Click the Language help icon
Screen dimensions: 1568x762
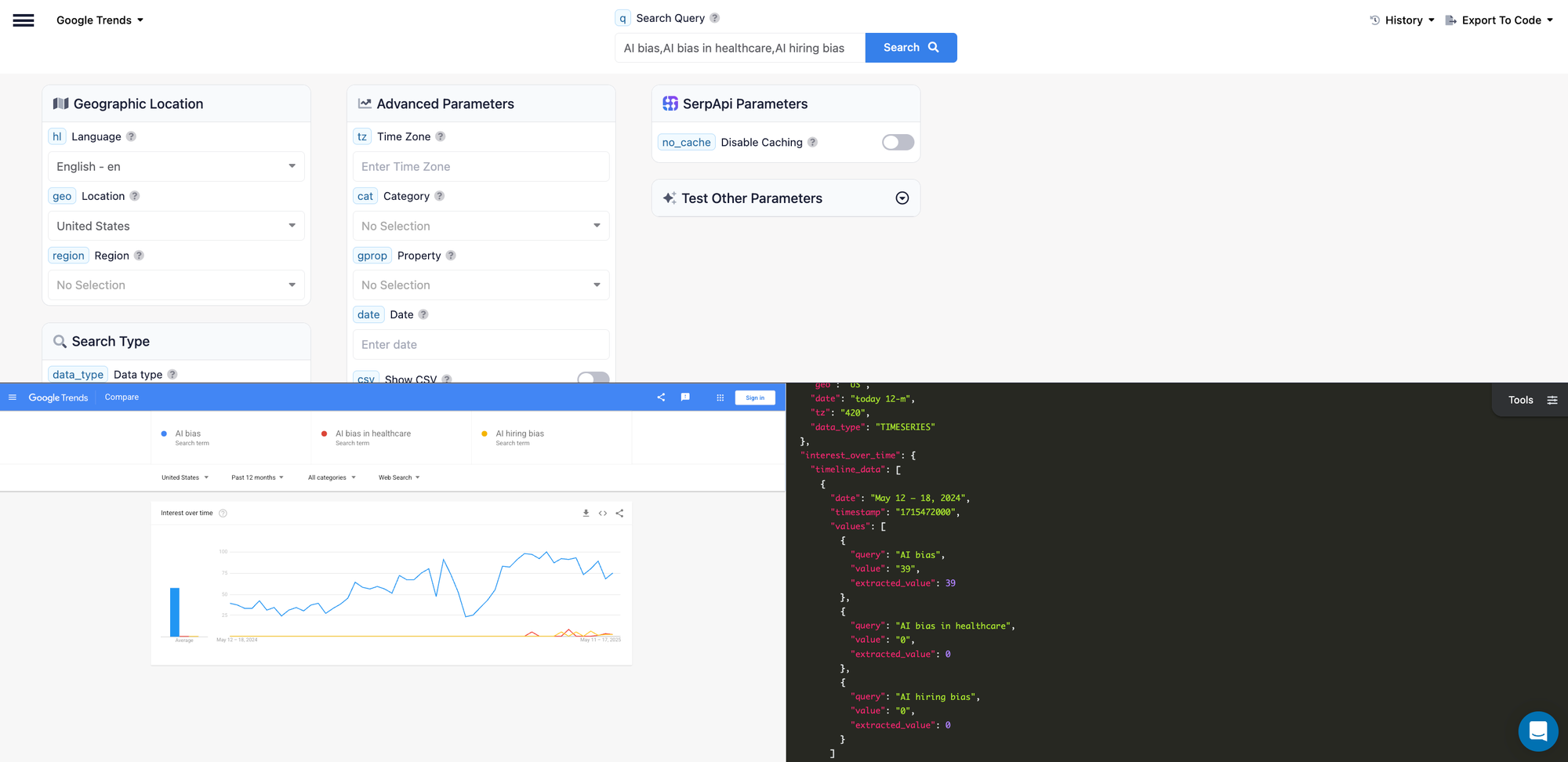pyautogui.click(x=131, y=136)
